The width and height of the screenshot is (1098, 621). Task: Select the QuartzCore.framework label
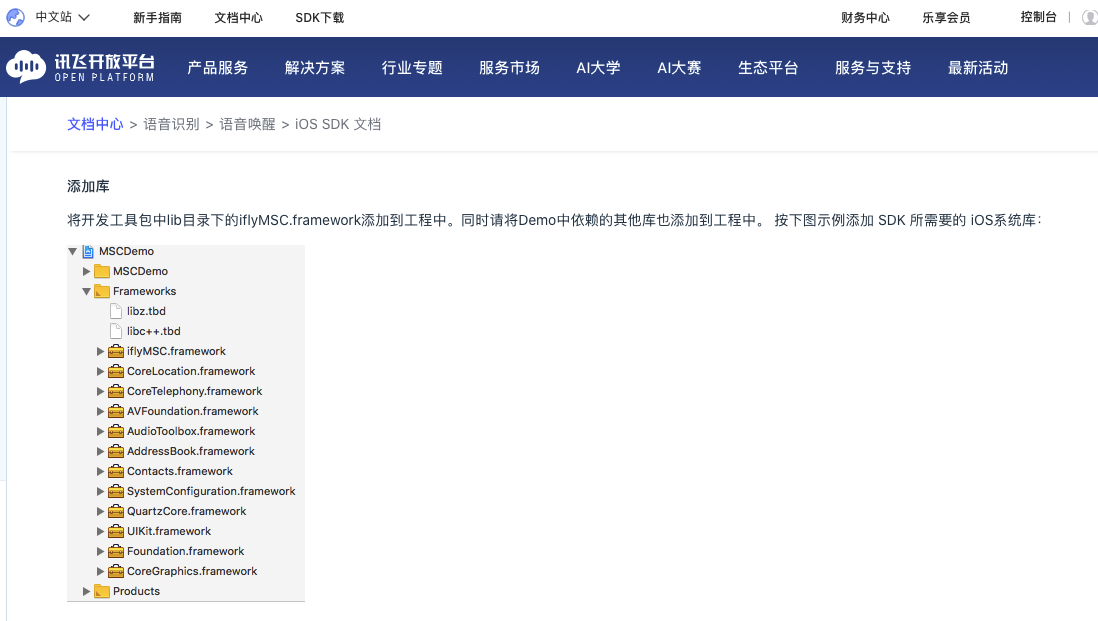(187, 512)
